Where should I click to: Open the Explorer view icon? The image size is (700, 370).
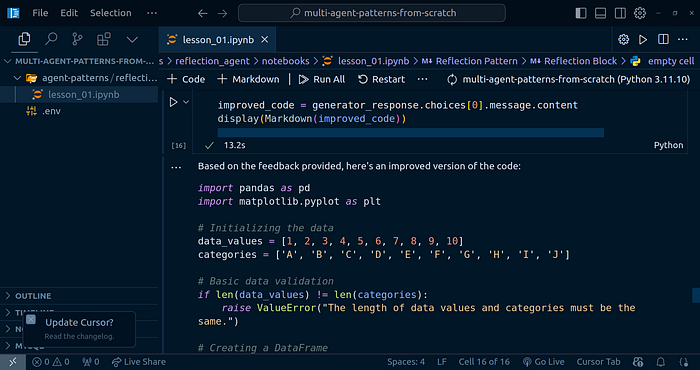coord(24,39)
